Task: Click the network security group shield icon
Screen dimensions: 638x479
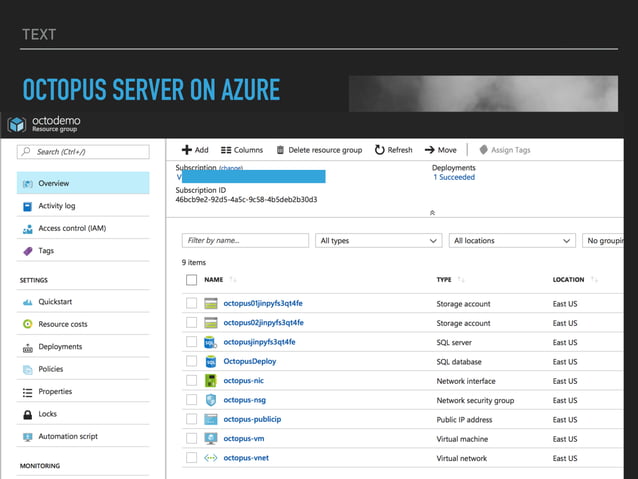Action: tap(211, 400)
